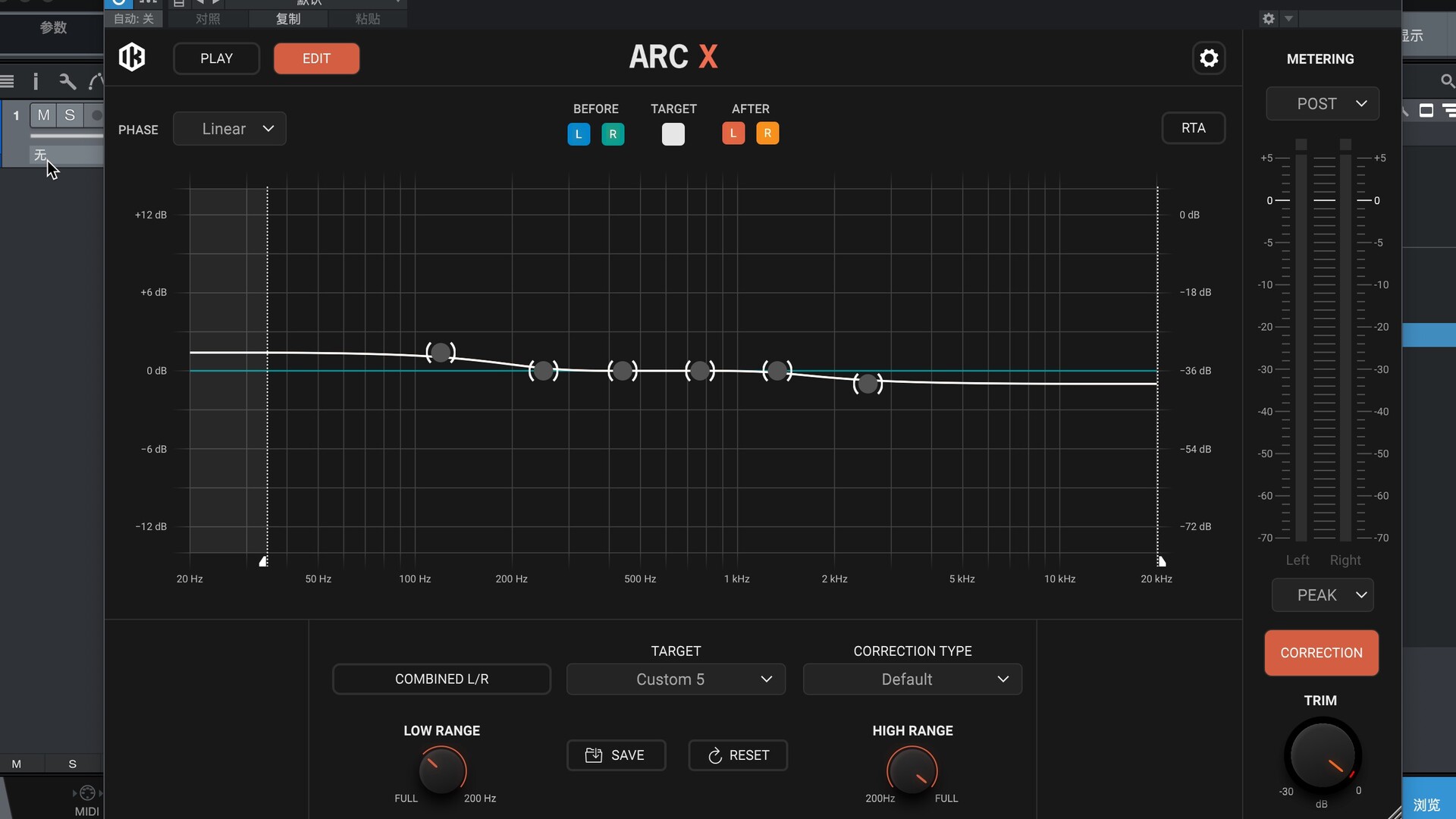Click the wrench tool icon
This screenshot has width=1456, height=819.
67,81
